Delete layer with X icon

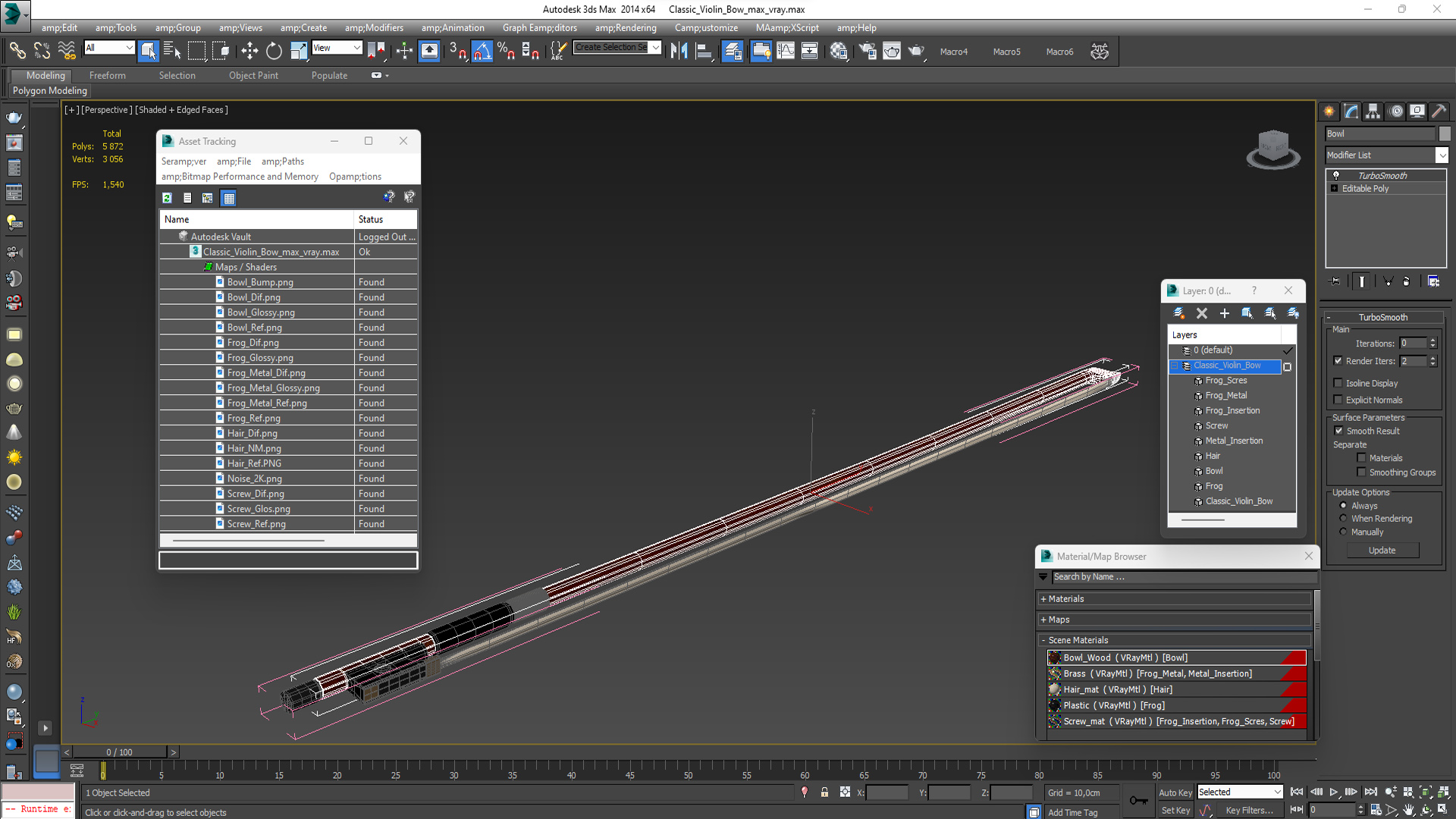(x=1201, y=313)
